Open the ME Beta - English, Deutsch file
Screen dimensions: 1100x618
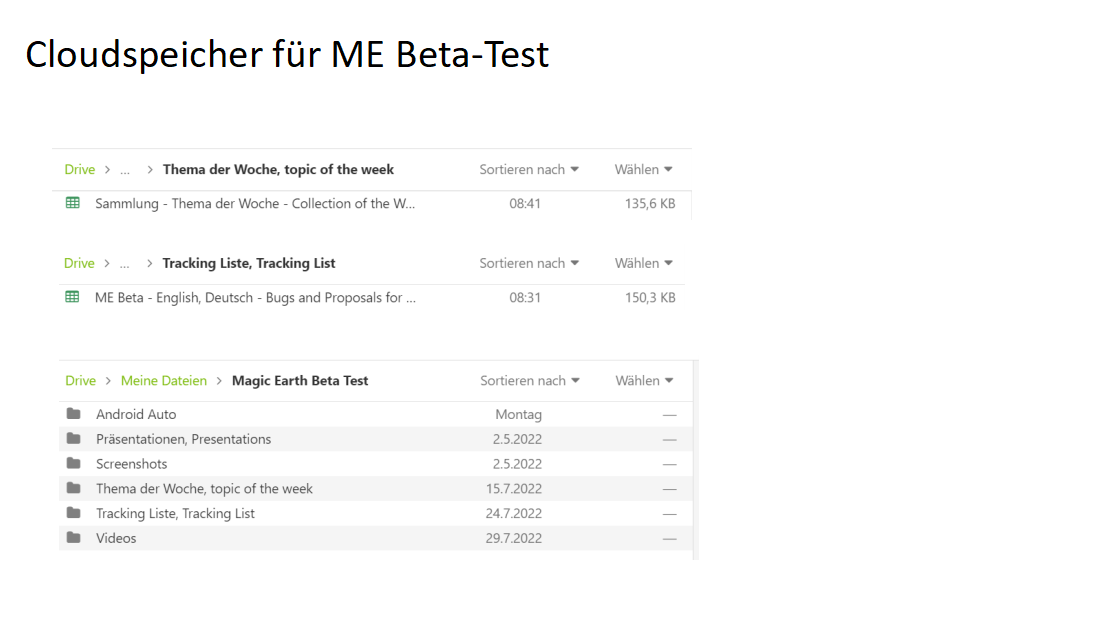pyautogui.click(x=255, y=298)
